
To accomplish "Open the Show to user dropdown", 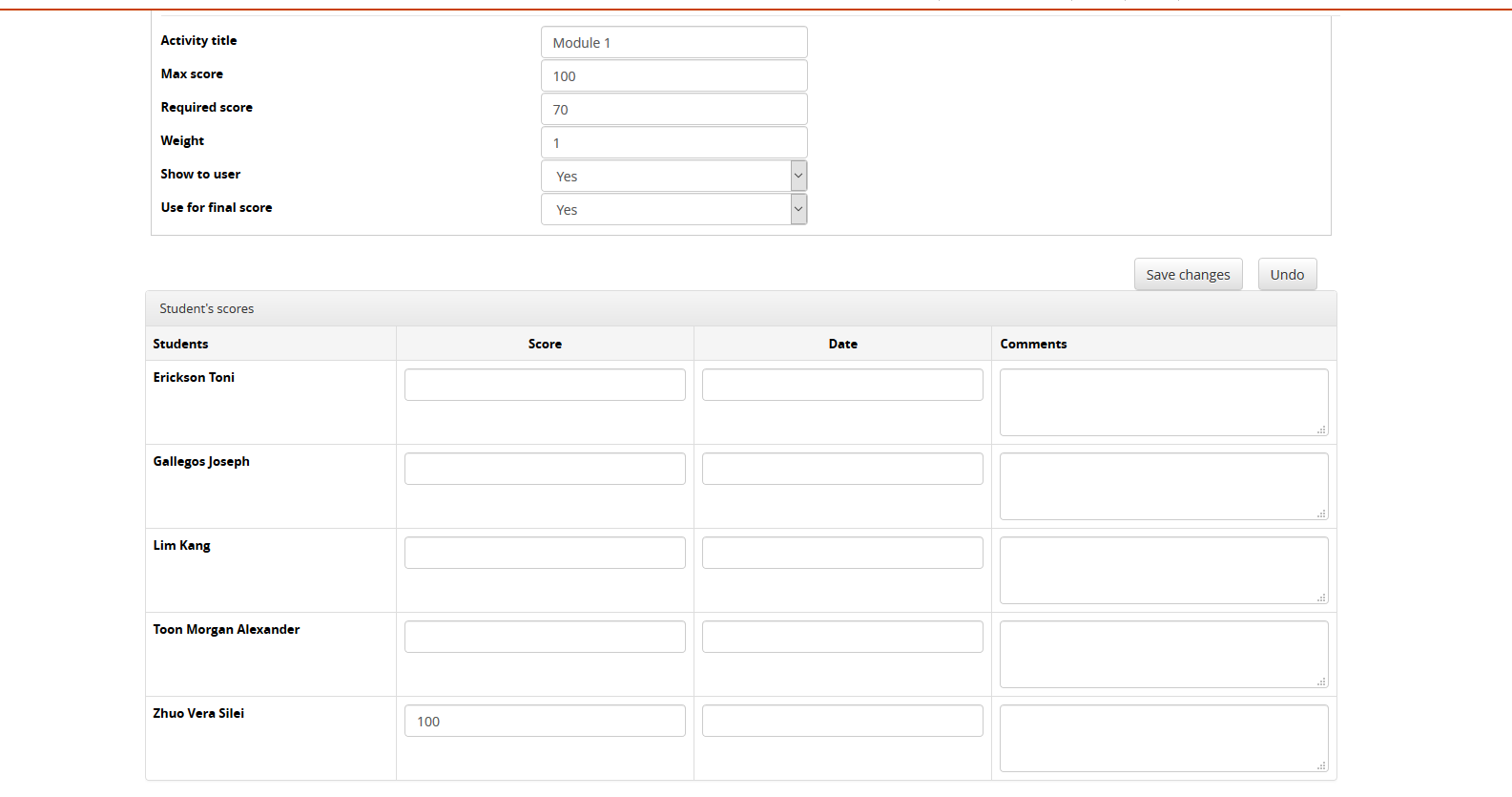I will point(673,176).
